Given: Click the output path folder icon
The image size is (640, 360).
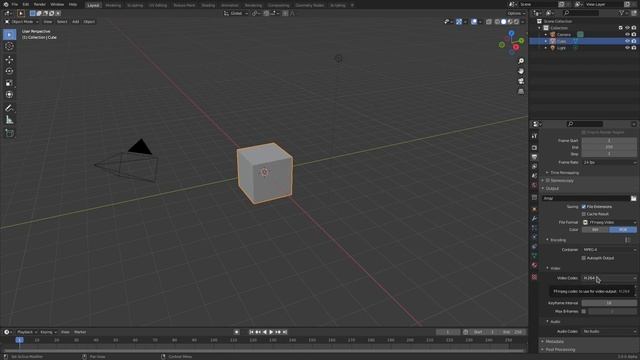Looking at the screenshot, I should 633,198.
